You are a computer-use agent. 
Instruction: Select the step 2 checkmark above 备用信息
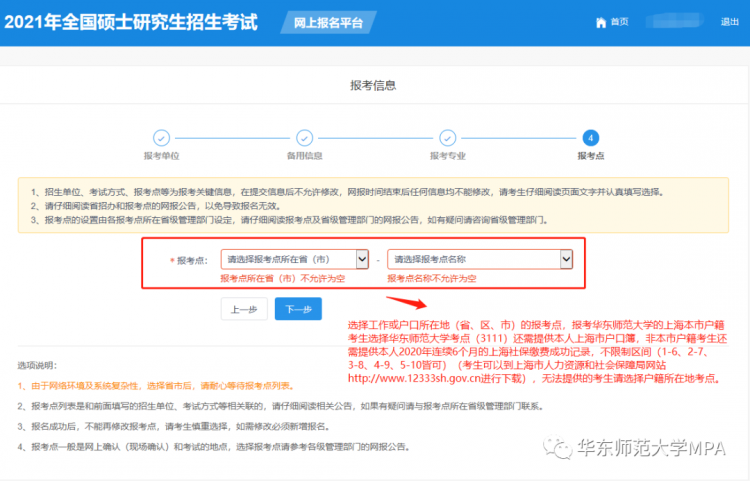point(304,138)
